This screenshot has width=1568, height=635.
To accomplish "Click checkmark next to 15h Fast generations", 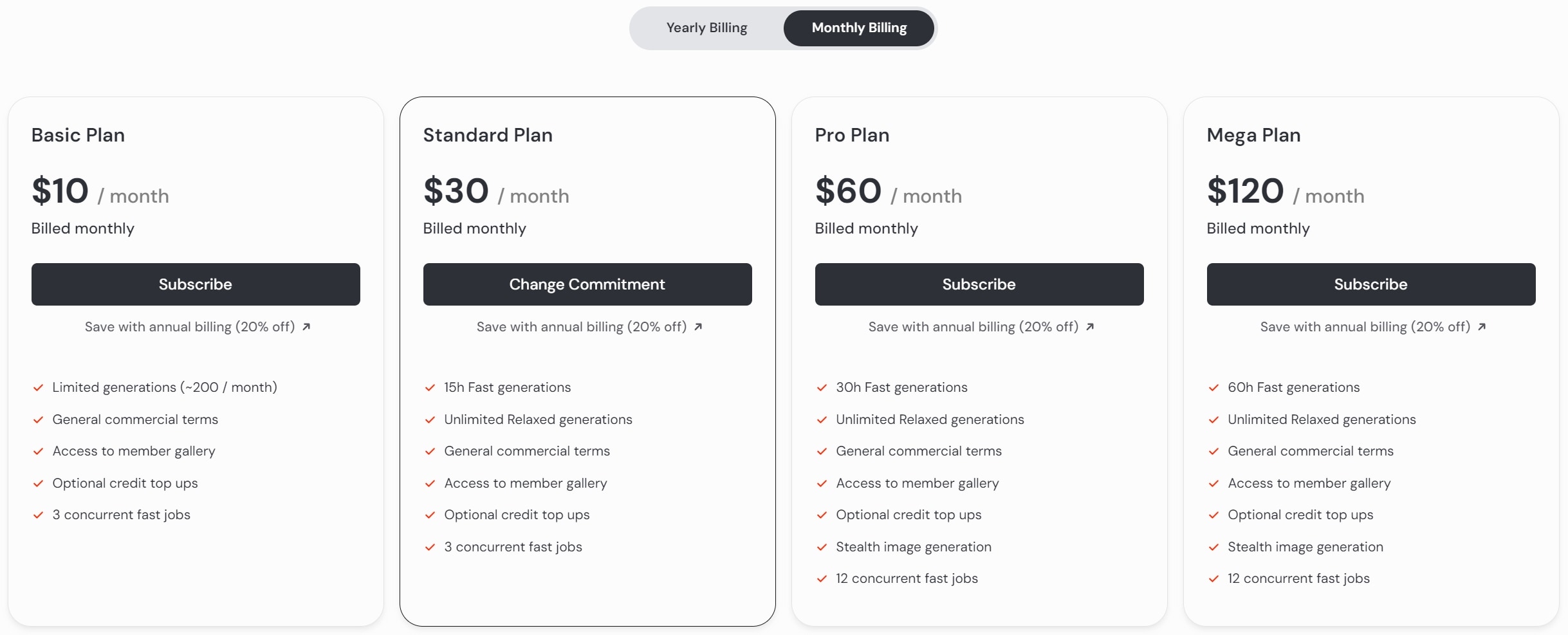I will pos(430,387).
